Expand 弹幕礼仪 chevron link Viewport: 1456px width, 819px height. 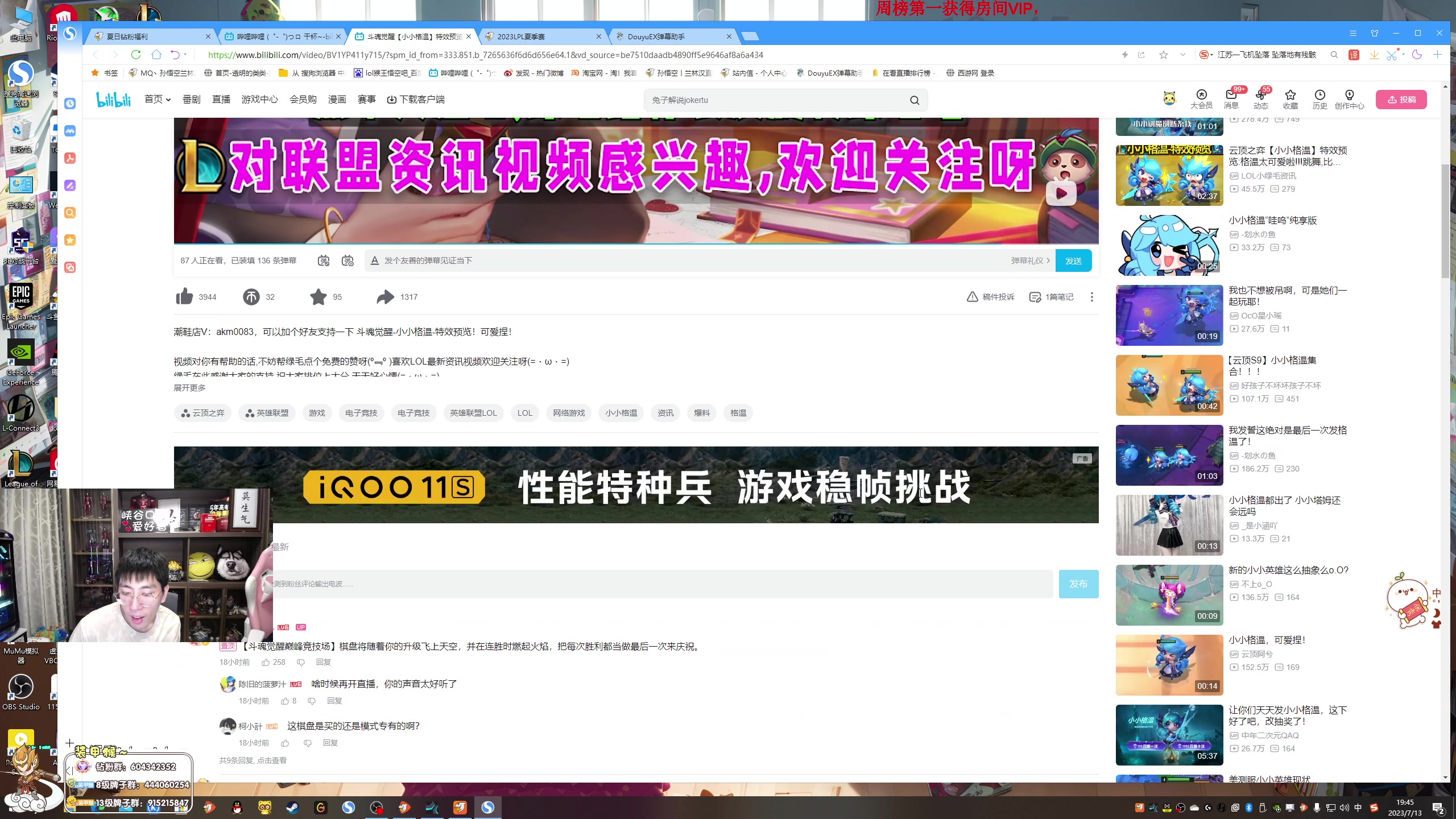click(x=1030, y=260)
